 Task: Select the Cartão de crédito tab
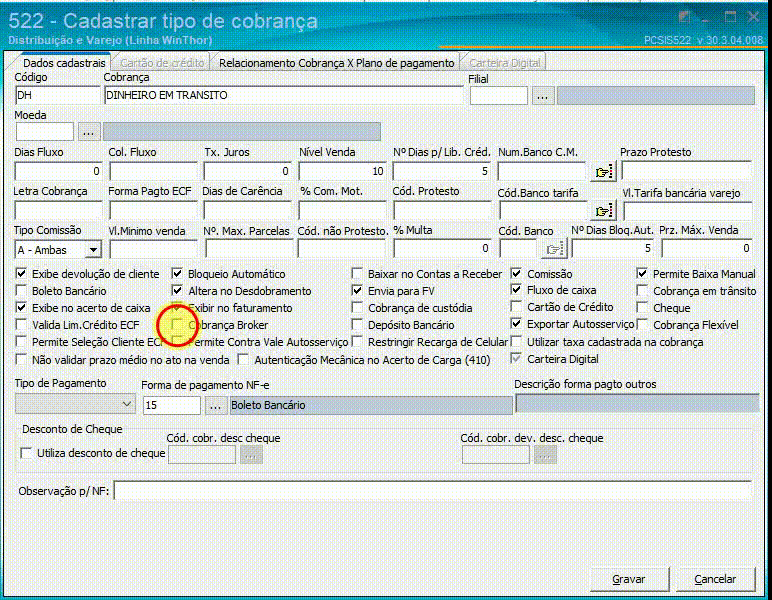click(161, 63)
